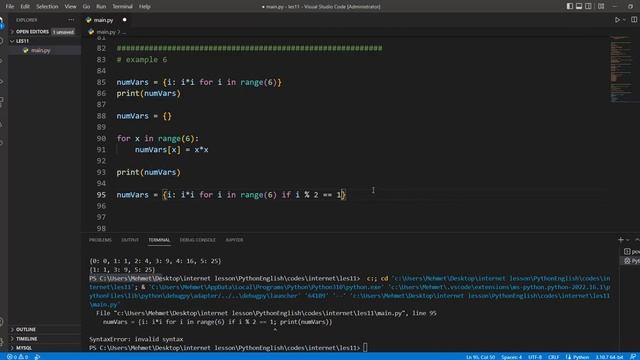Select the Python debug terminal entry
This screenshot has height=360, width=640.
(x=631, y=261)
